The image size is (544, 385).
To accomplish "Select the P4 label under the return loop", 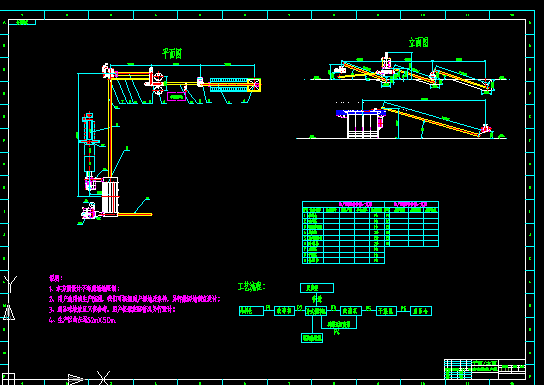I will (x=337, y=332).
